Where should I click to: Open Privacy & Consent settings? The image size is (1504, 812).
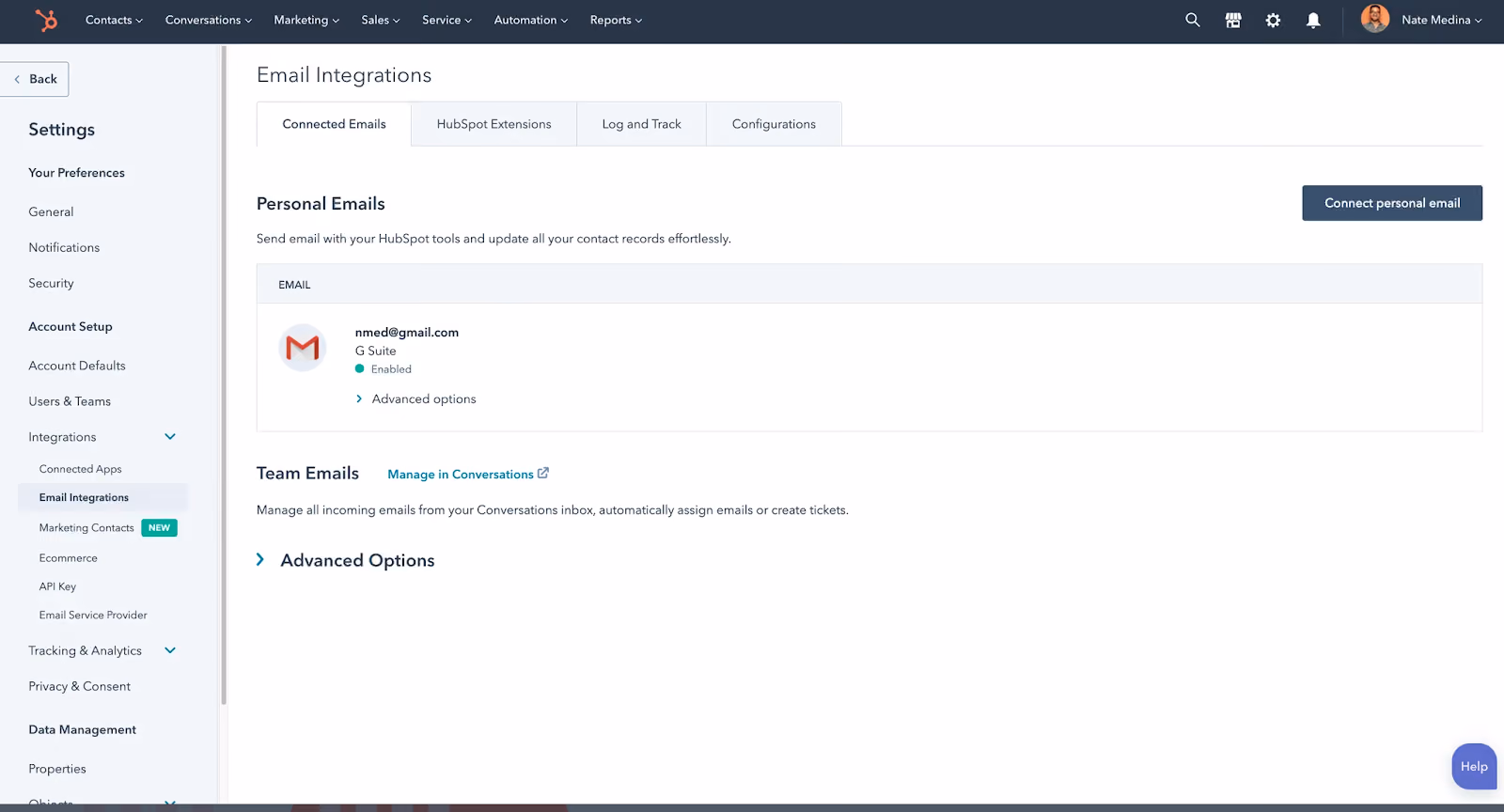(80, 687)
